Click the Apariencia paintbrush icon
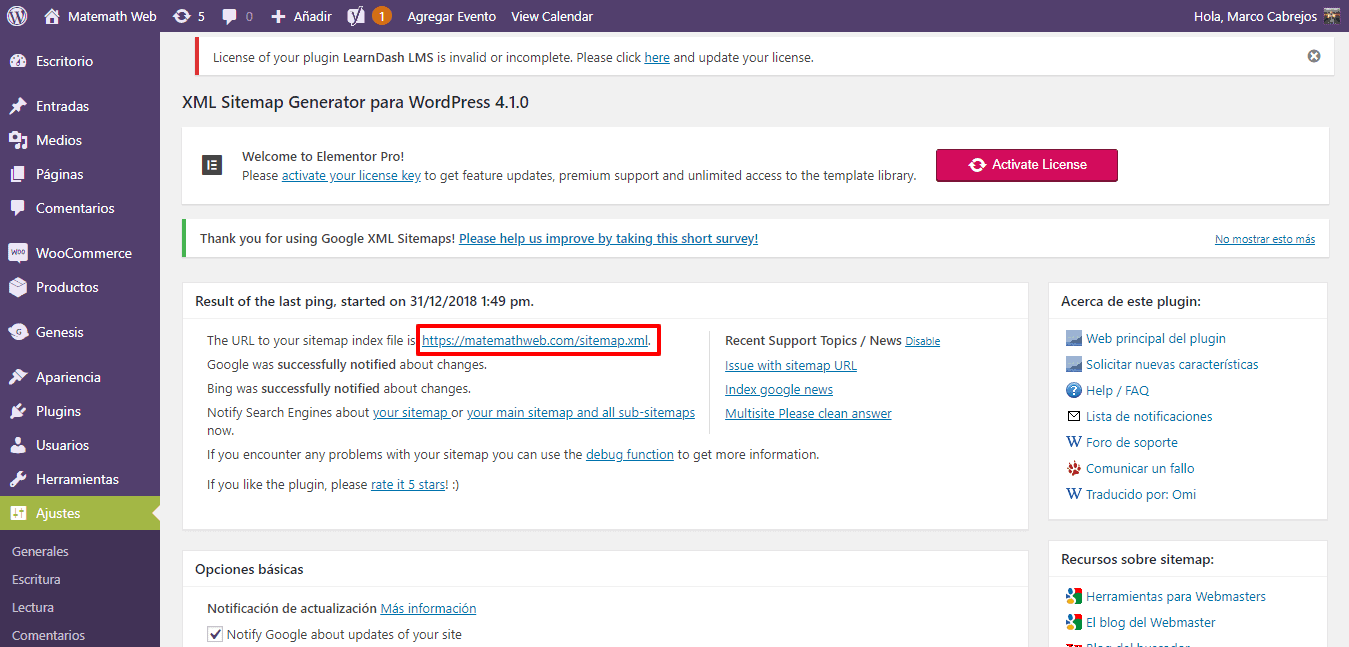The image size is (1349, 647). pos(18,377)
